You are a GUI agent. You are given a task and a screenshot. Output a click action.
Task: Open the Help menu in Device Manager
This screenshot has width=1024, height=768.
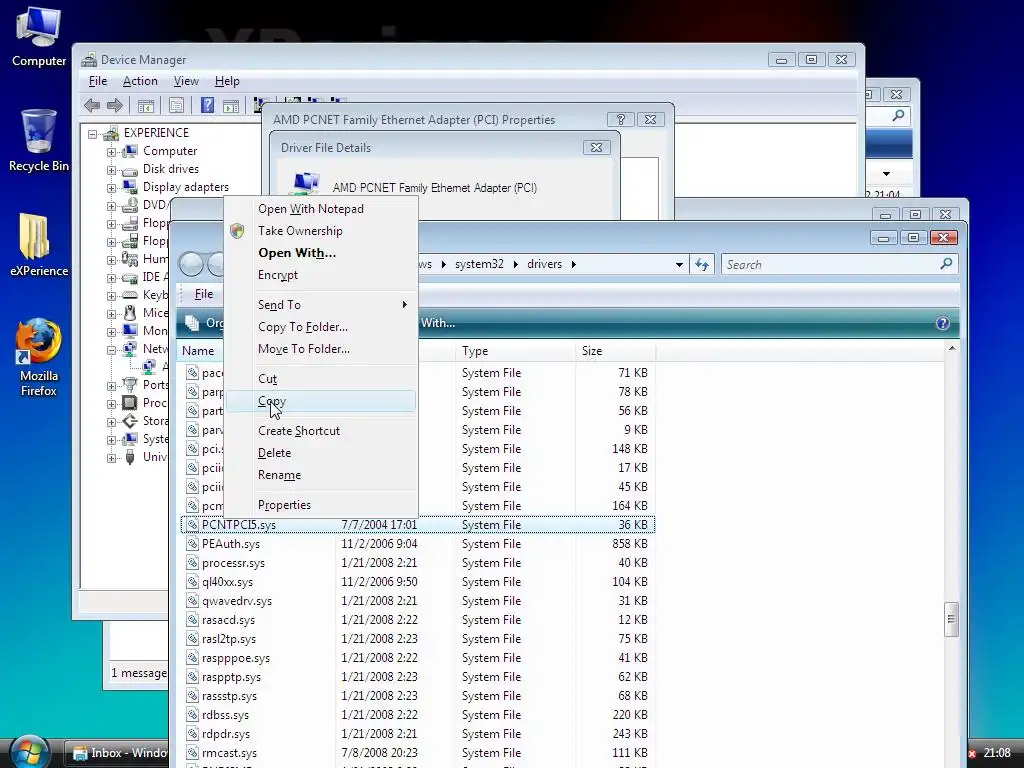227,81
